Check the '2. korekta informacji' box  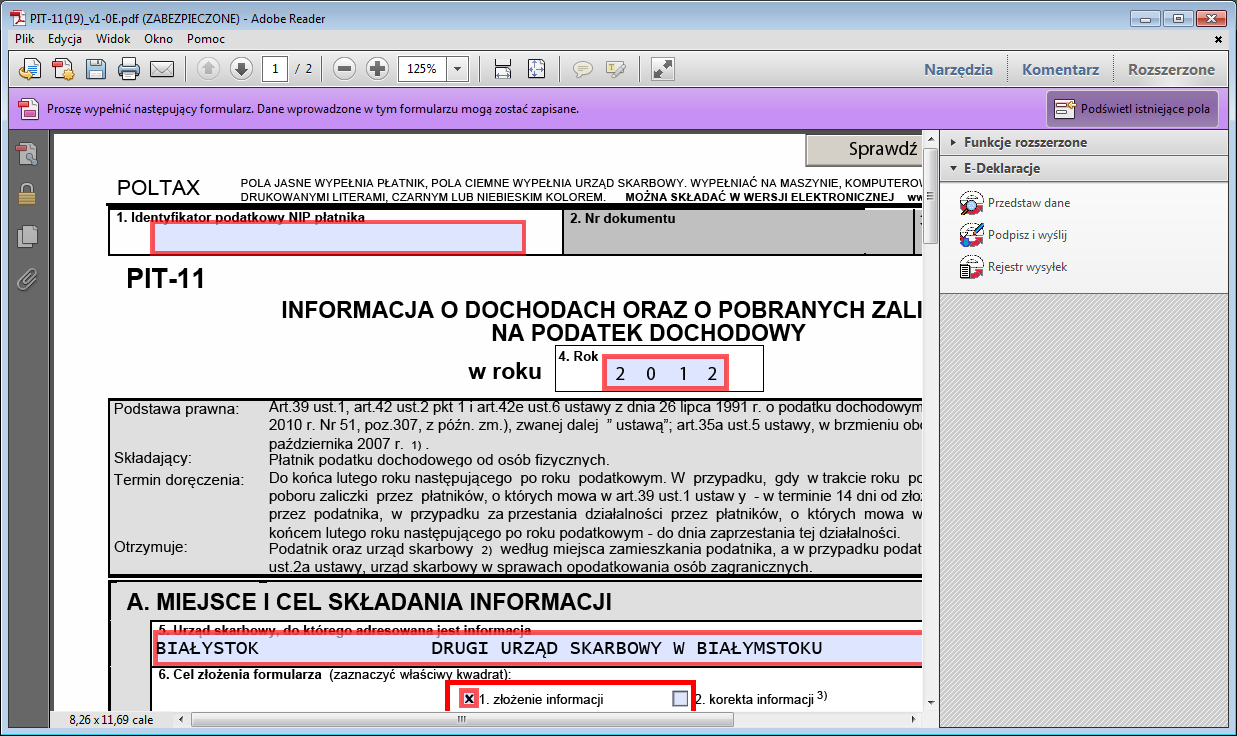[x=681, y=699]
